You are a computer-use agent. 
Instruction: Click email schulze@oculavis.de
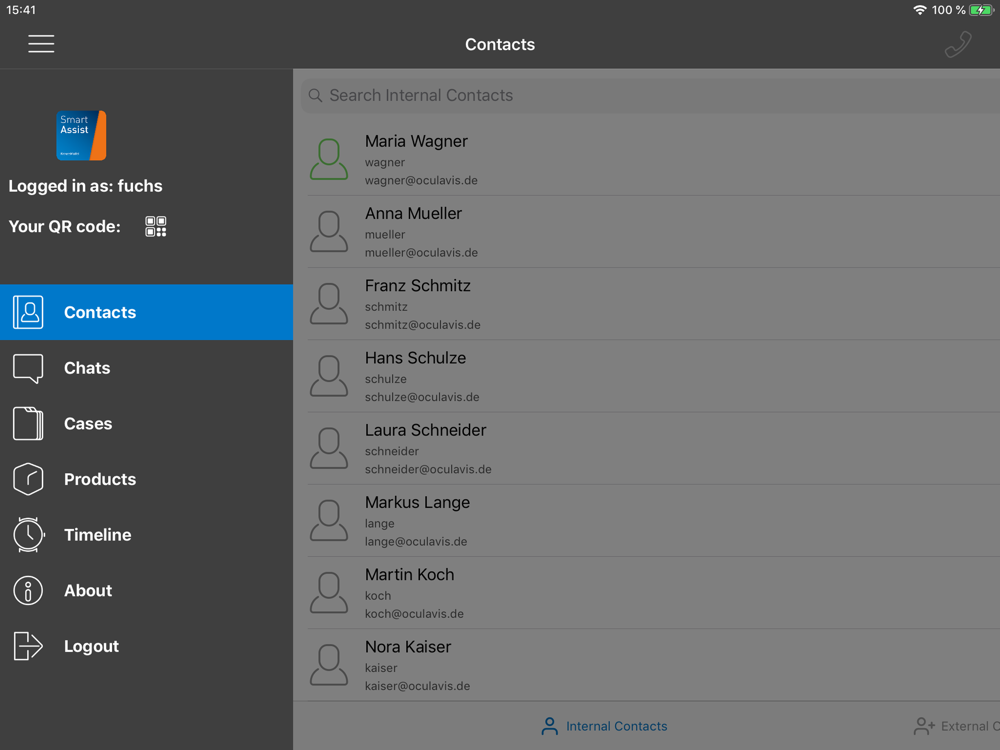point(422,397)
